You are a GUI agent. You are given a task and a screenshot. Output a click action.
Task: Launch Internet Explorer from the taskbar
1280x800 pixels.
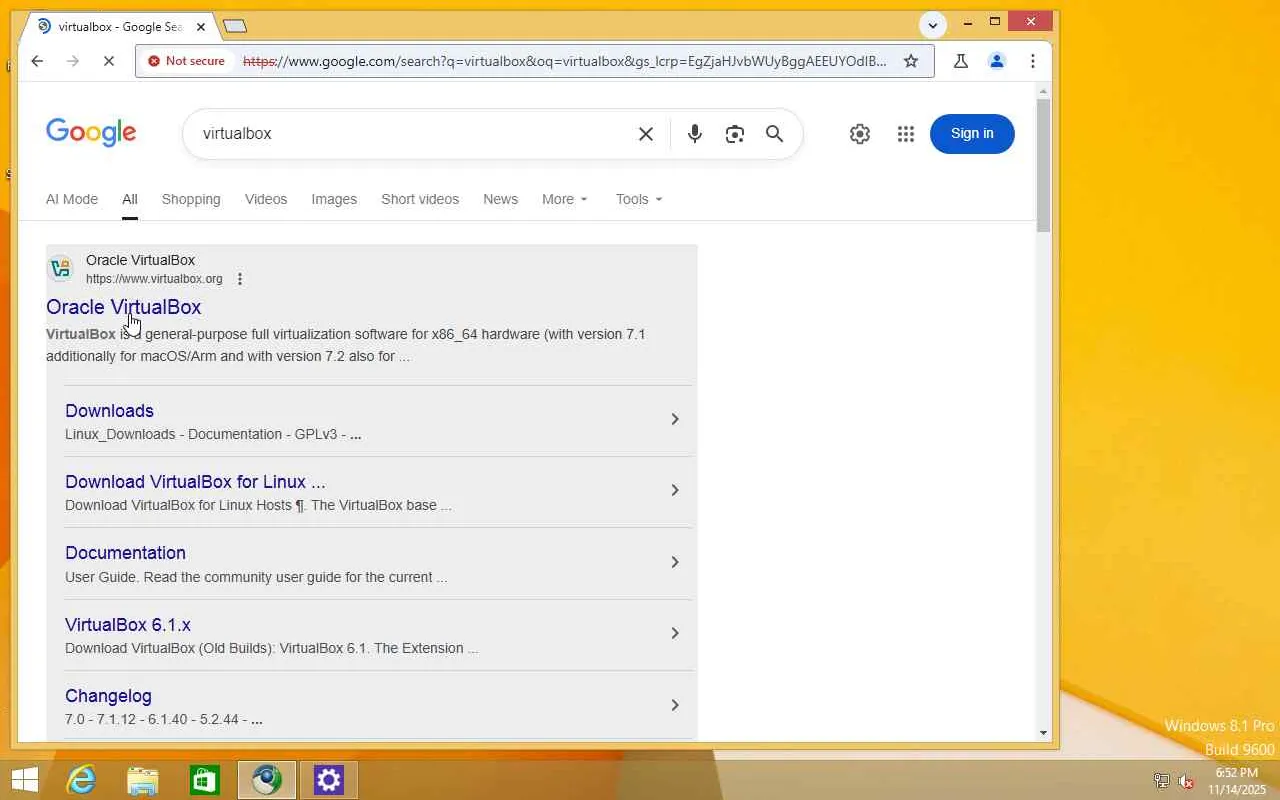click(x=81, y=780)
